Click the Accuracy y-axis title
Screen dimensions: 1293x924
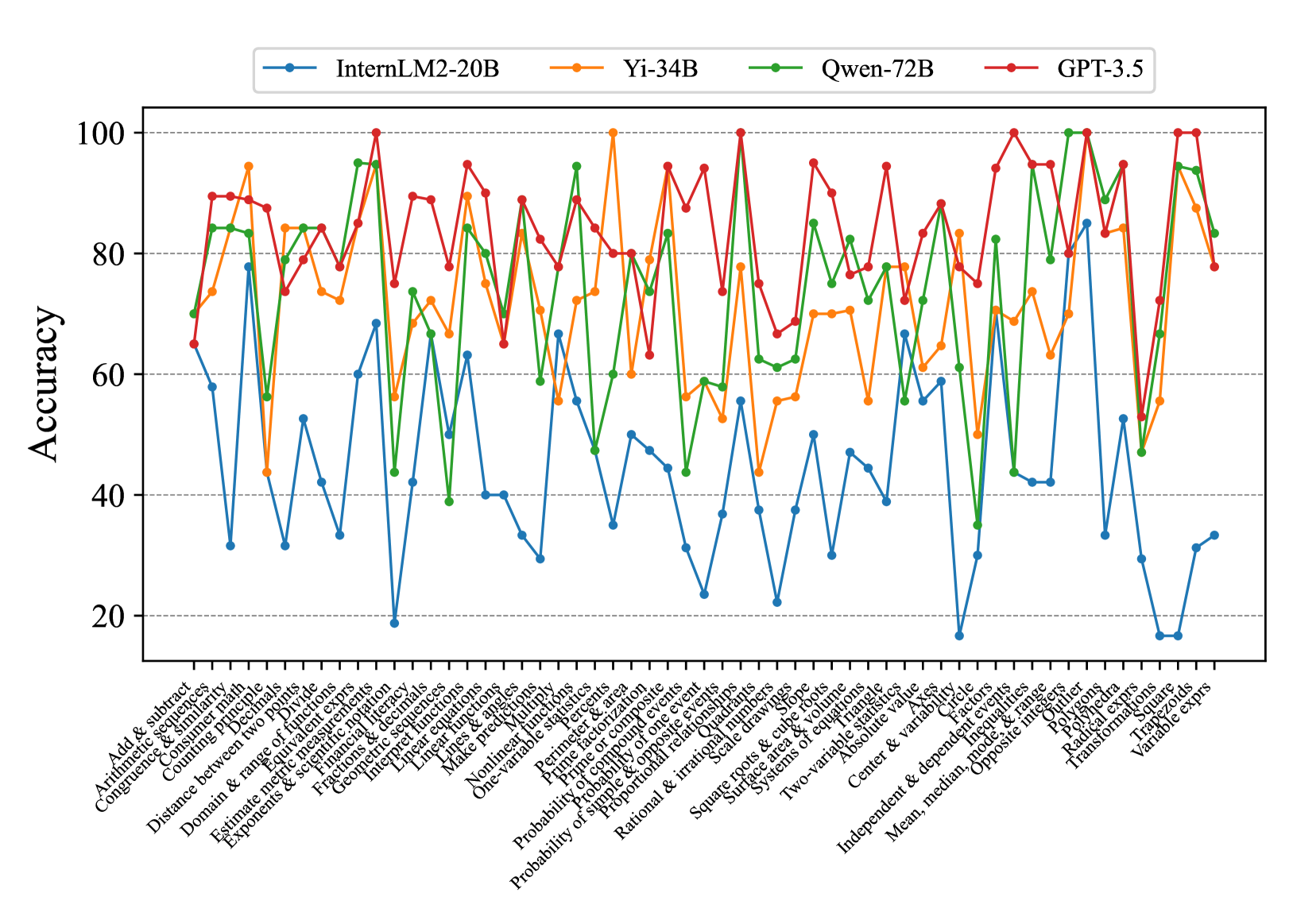45,384
